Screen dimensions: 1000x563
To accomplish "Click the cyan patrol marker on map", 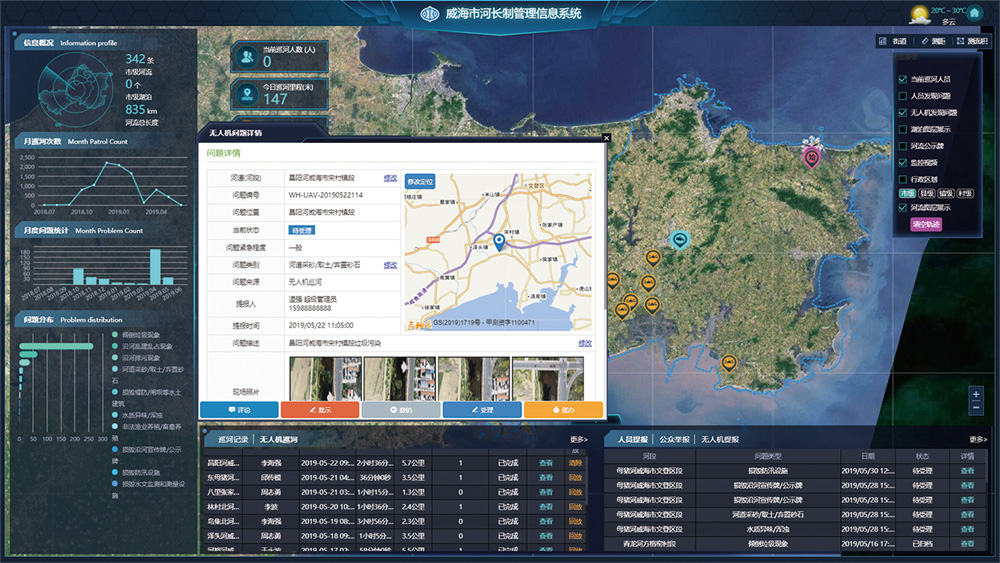I will pos(680,240).
